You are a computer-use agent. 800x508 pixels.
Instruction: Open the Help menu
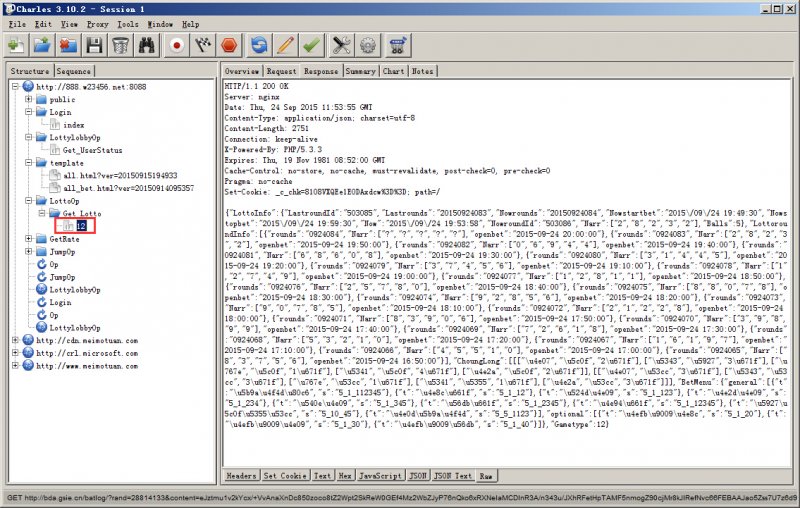pyautogui.click(x=191, y=24)
